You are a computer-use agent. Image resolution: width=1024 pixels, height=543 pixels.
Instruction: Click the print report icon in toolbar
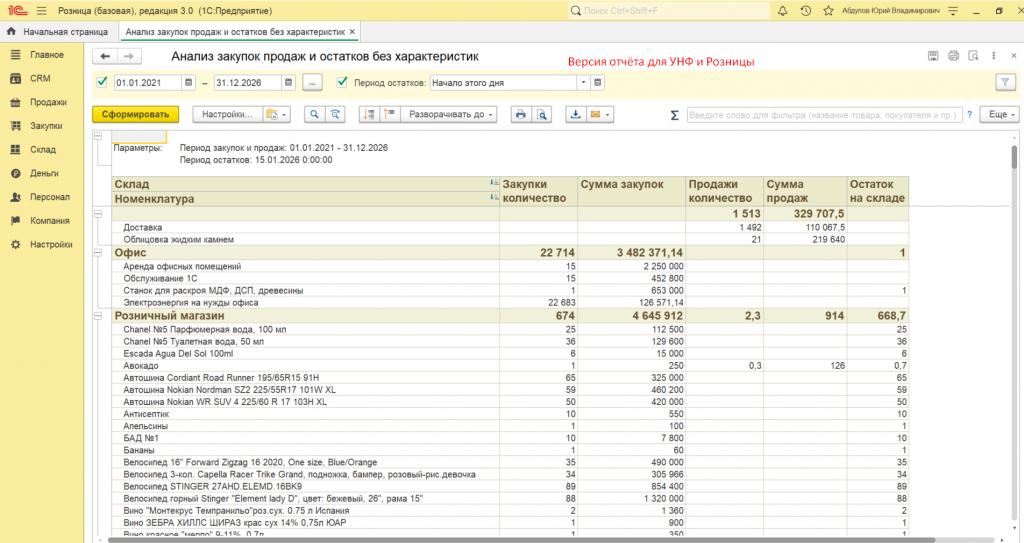(x=520, y=115)
